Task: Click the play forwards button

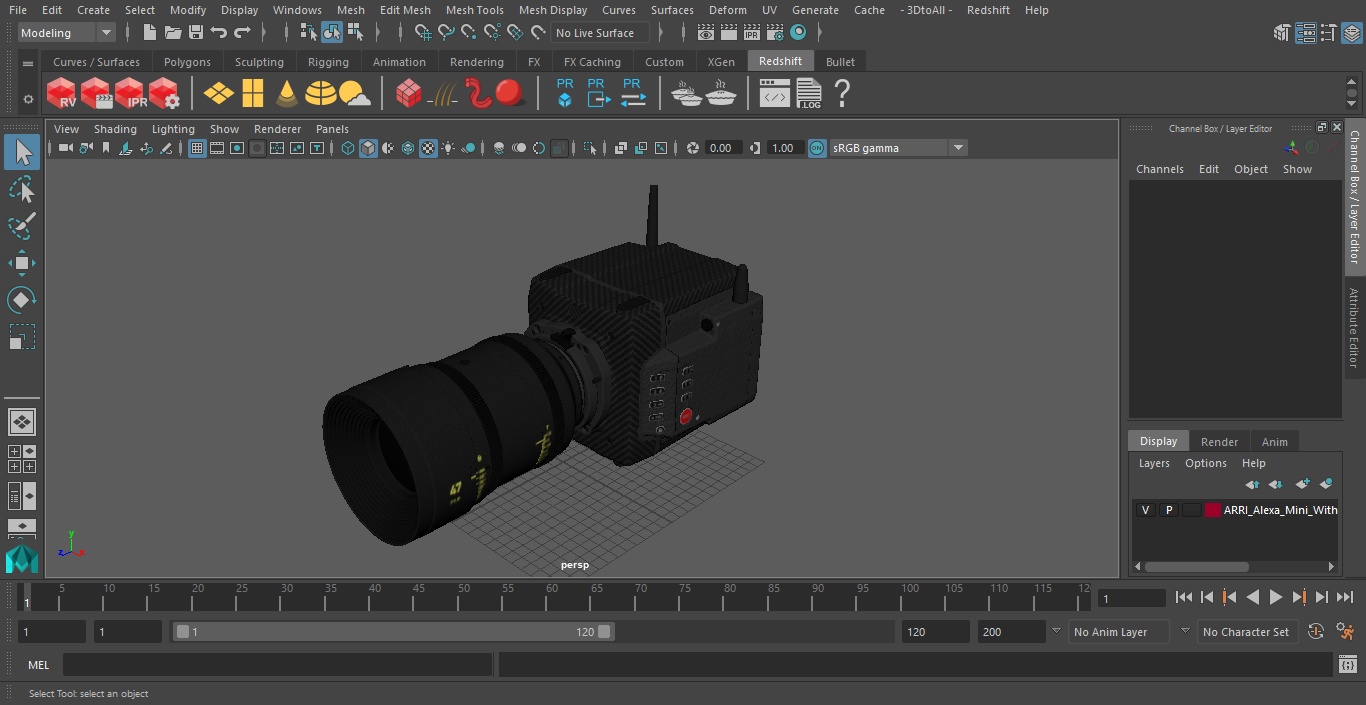Action: tap(1276, 597)
